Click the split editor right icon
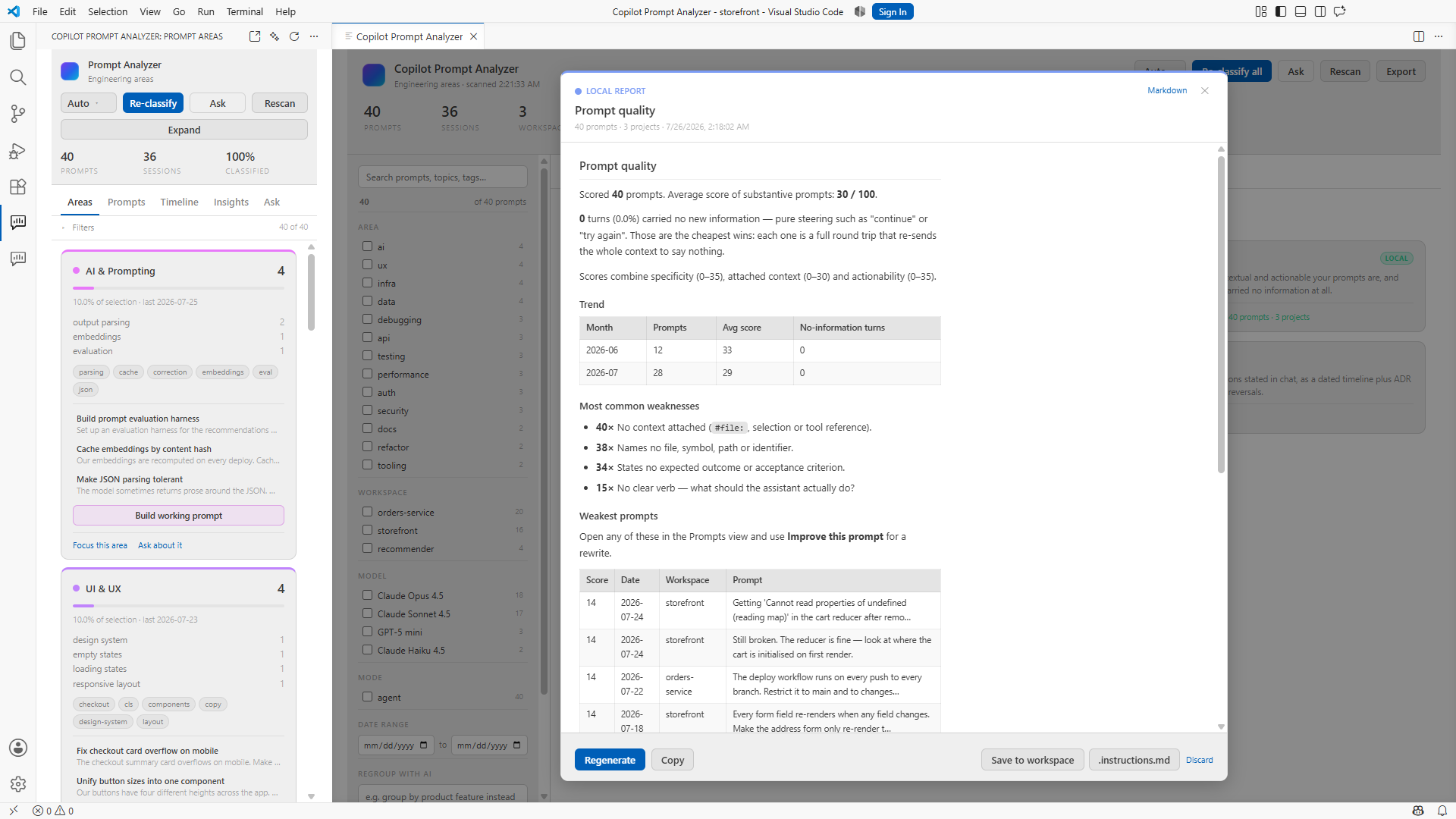The width and height of the screenshot is (1456, 819). pos(1419,36)
